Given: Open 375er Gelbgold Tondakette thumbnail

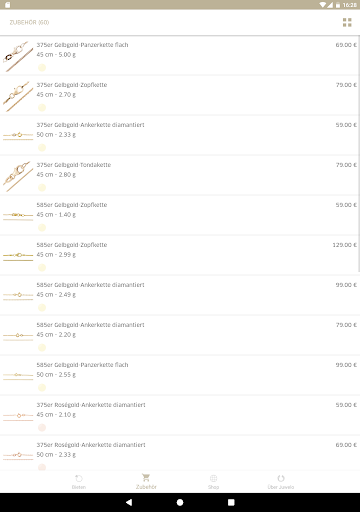Looking at the screenshot, I should click(x=18, y=176).
